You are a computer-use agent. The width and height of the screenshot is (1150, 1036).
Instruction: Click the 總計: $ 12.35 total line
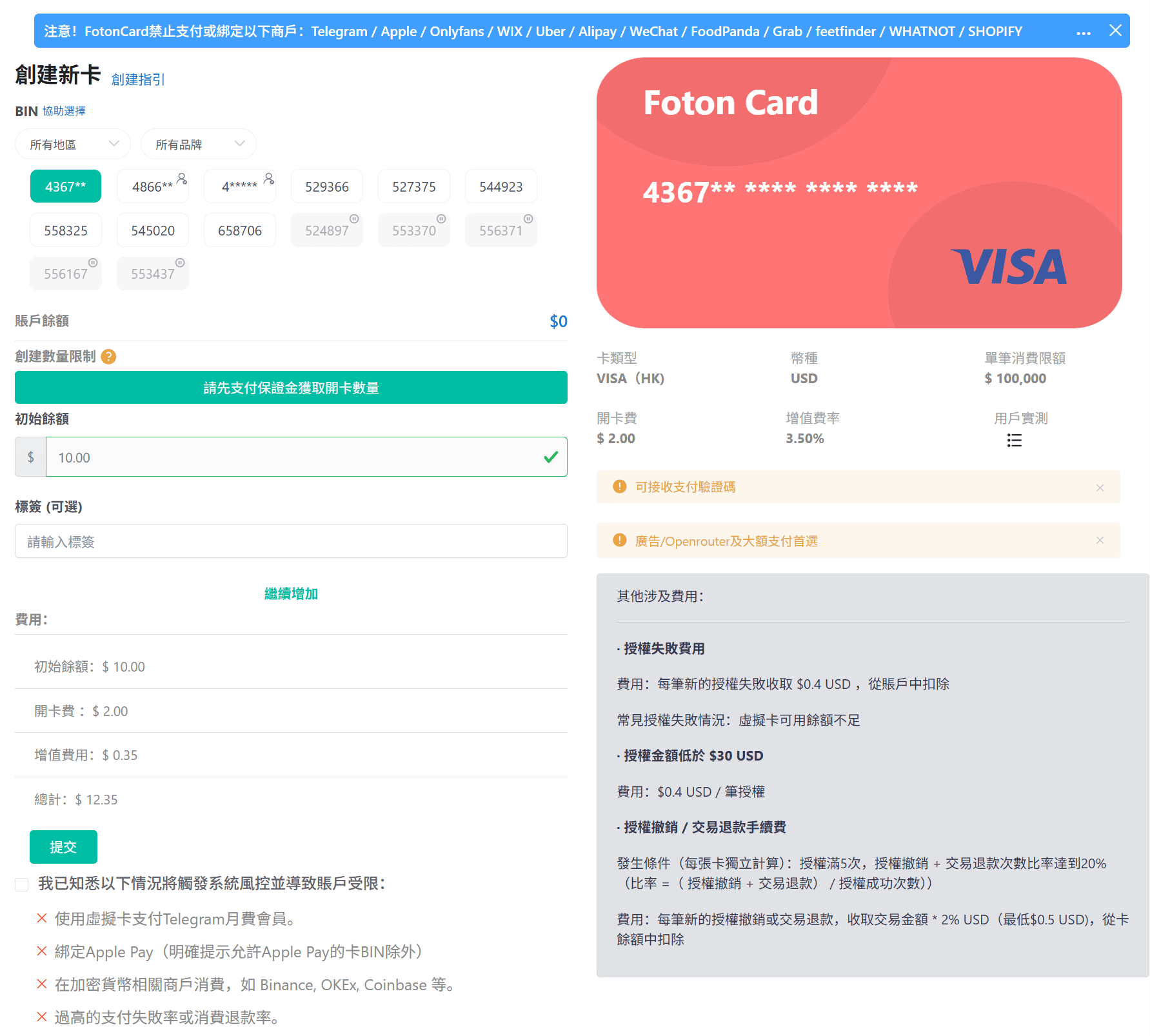tap(76, 800)
